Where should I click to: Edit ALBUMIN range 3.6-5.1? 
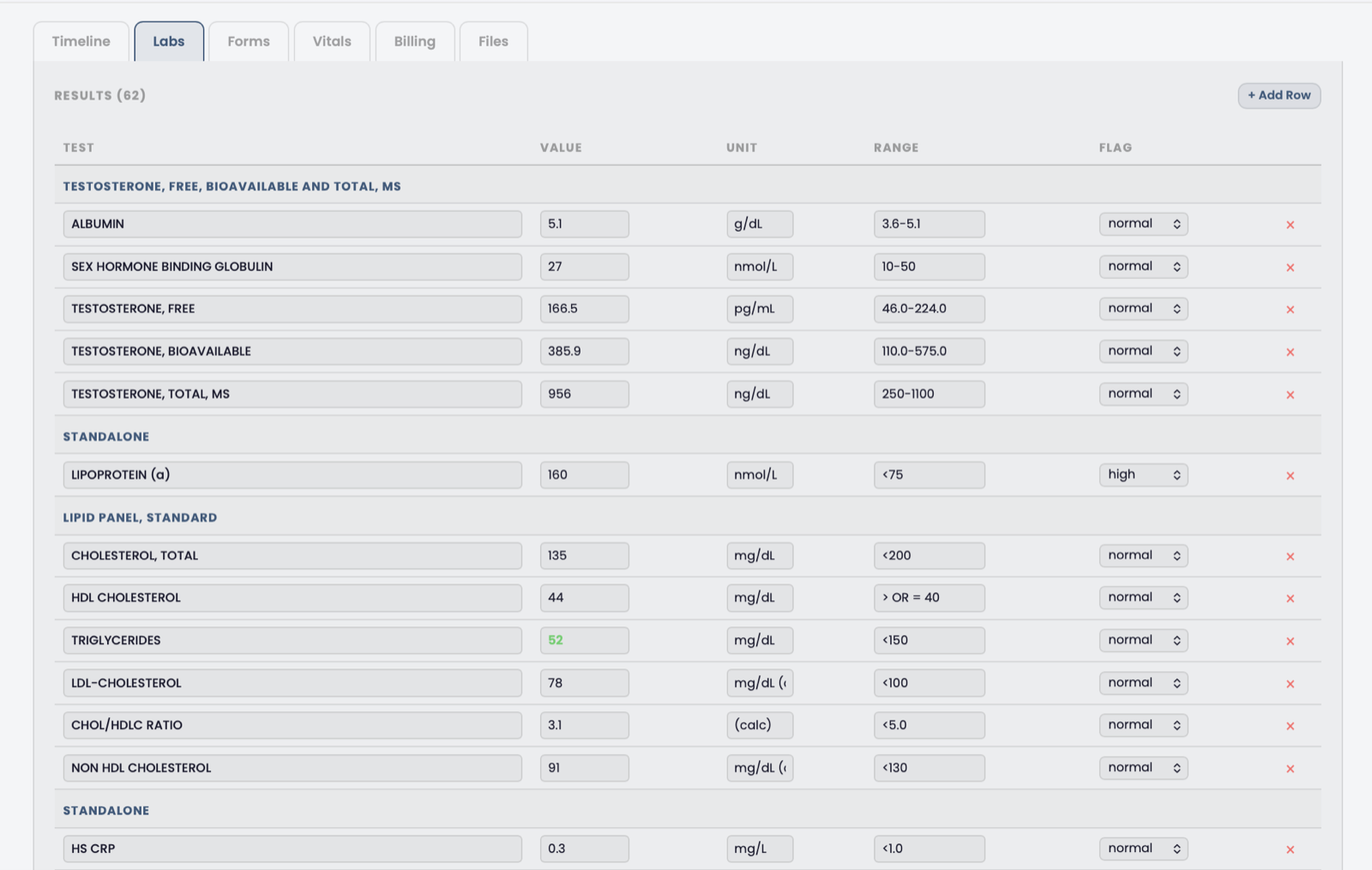(929, 224)
